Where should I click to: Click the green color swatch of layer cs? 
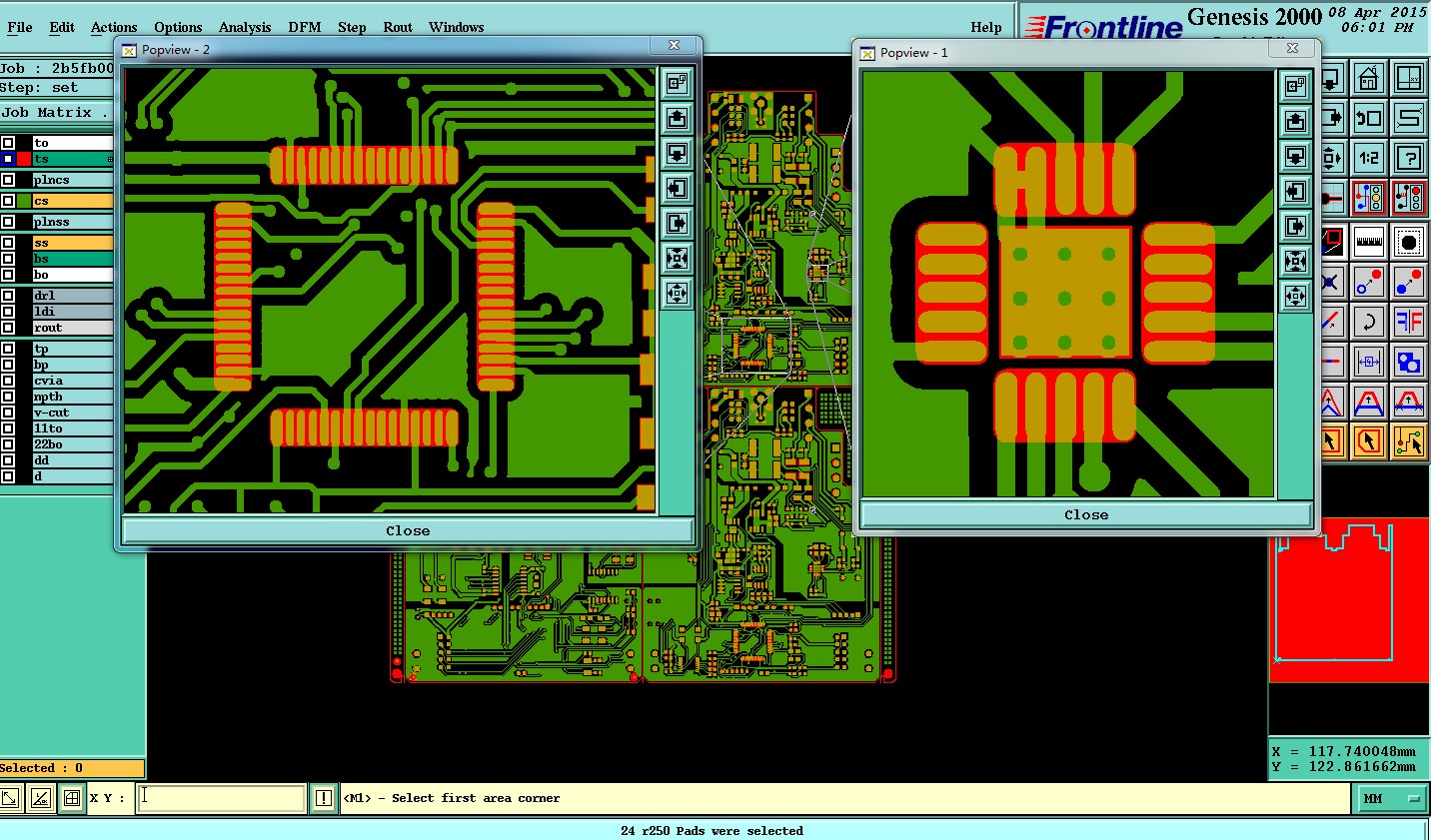[x=24, y=201]
